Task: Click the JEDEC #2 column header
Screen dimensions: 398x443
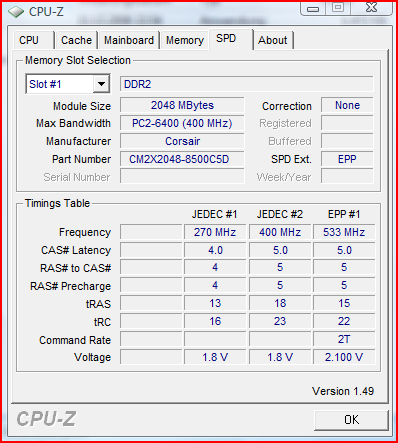Action: coord(280,214)
